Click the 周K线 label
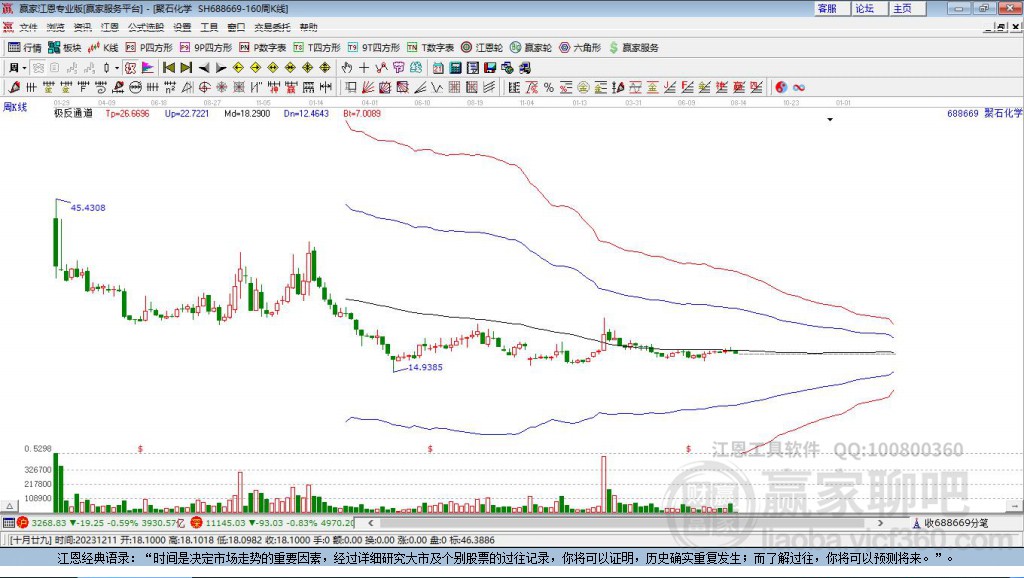Viewport: 1024px width, 578px height. pyautogui.click(x=15, y=107)
